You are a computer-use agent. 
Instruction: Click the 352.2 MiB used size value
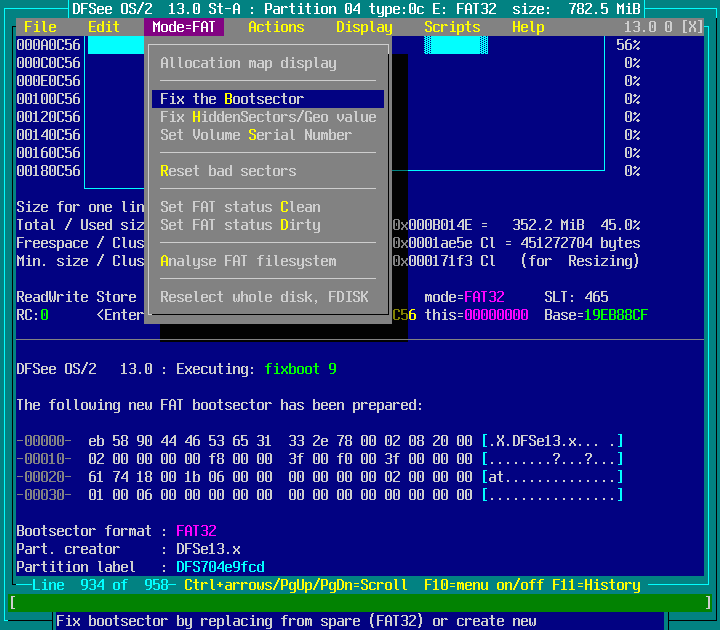click(548, 225)
